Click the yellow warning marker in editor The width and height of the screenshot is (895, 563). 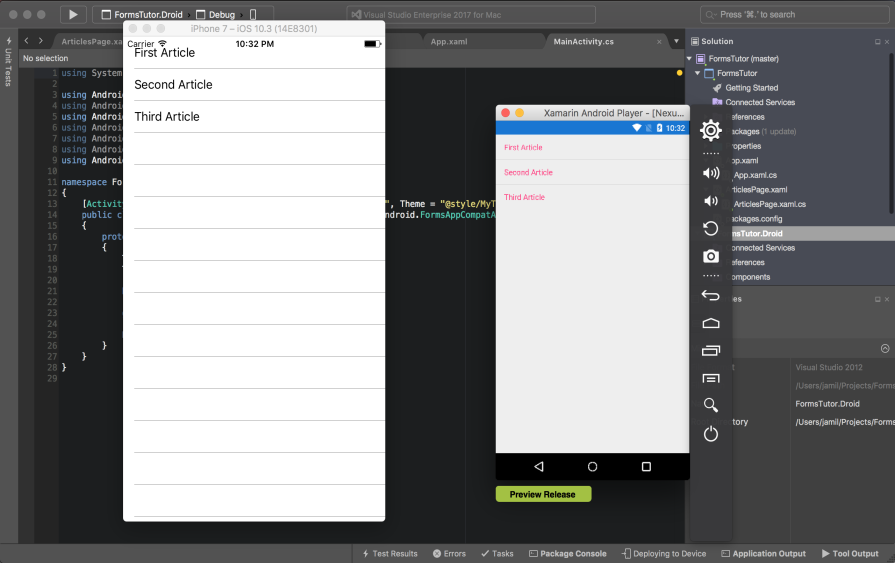point(679,73)
